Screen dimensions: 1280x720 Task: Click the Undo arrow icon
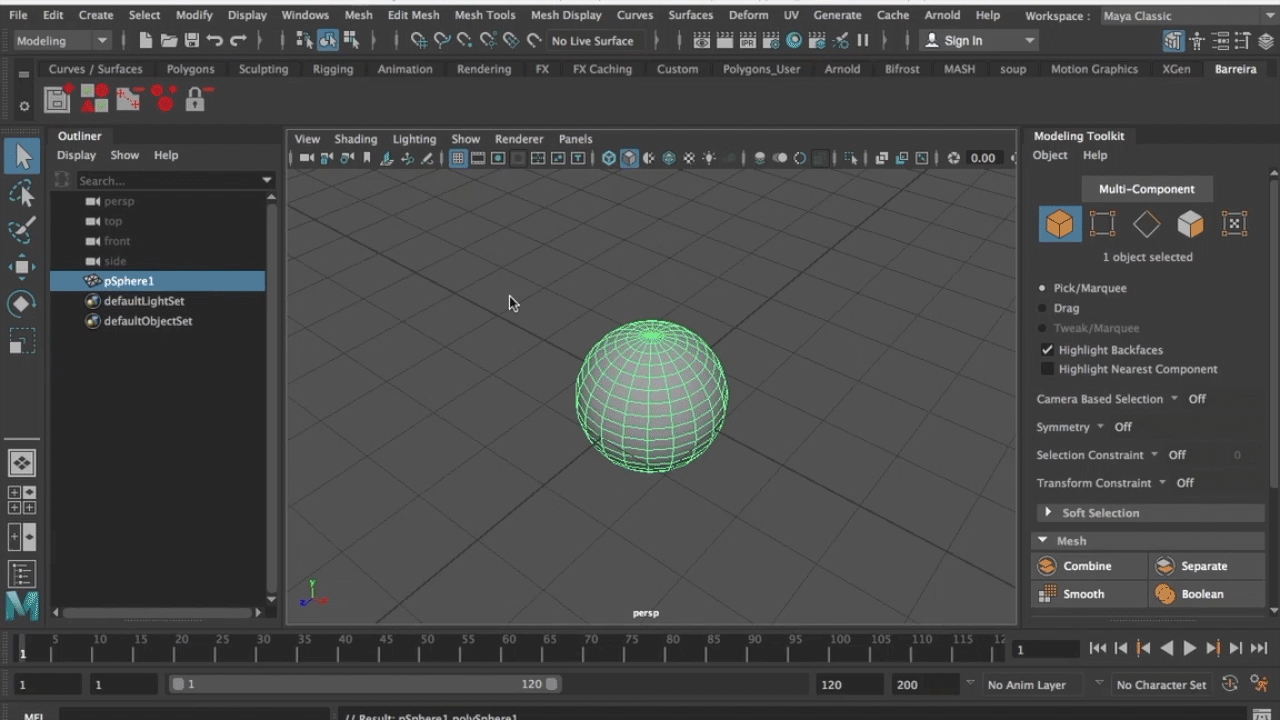[214, 41]
